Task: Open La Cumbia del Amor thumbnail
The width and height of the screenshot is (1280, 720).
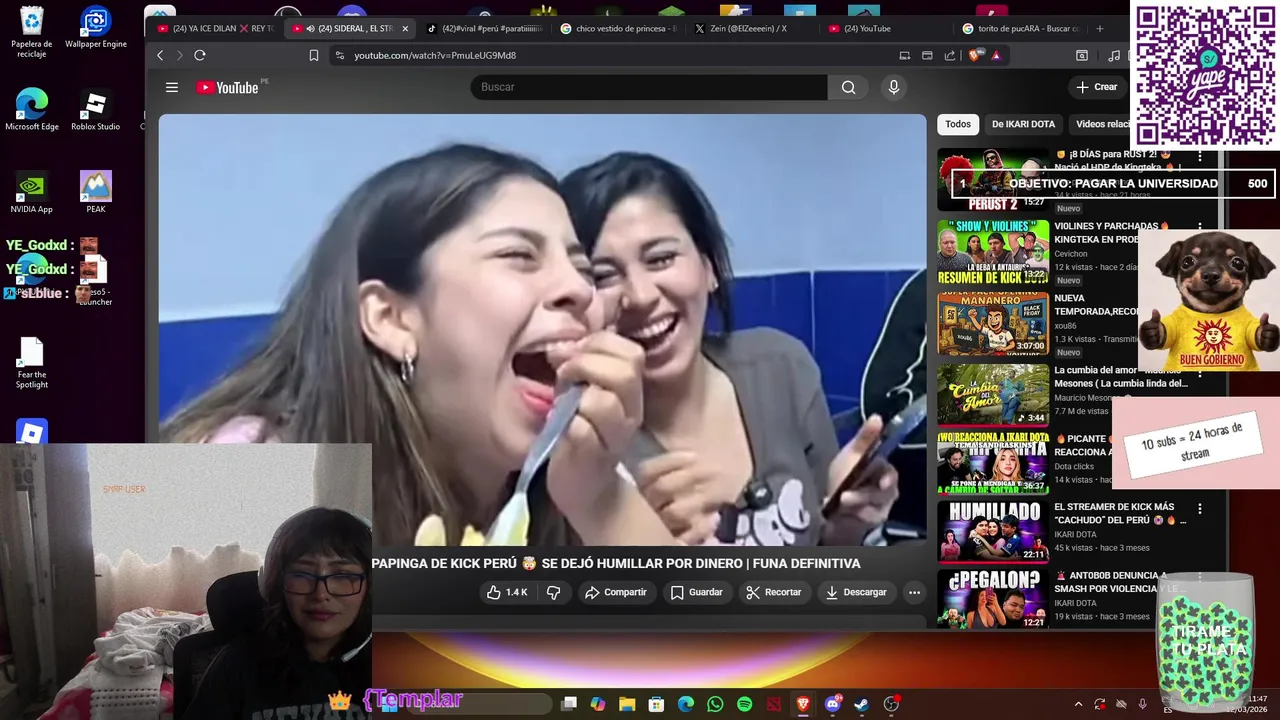Action: [993, 395]
